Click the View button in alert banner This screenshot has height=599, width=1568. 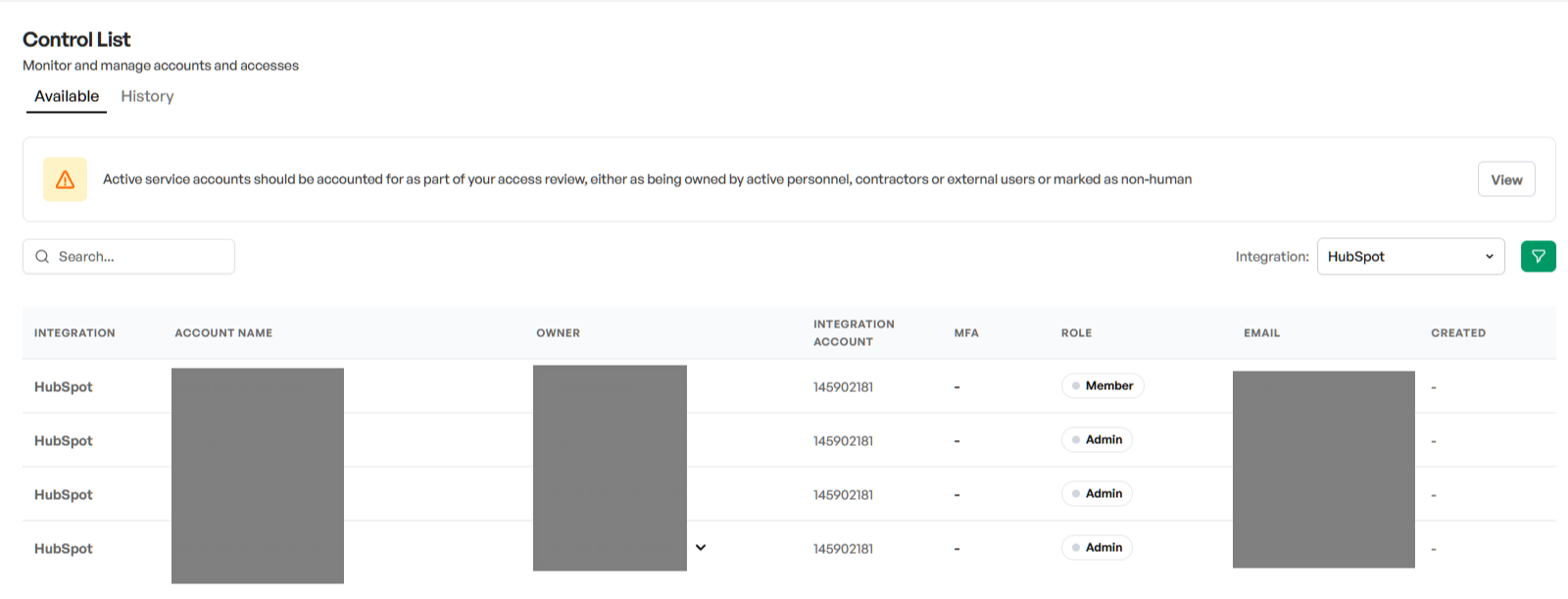1506,179
